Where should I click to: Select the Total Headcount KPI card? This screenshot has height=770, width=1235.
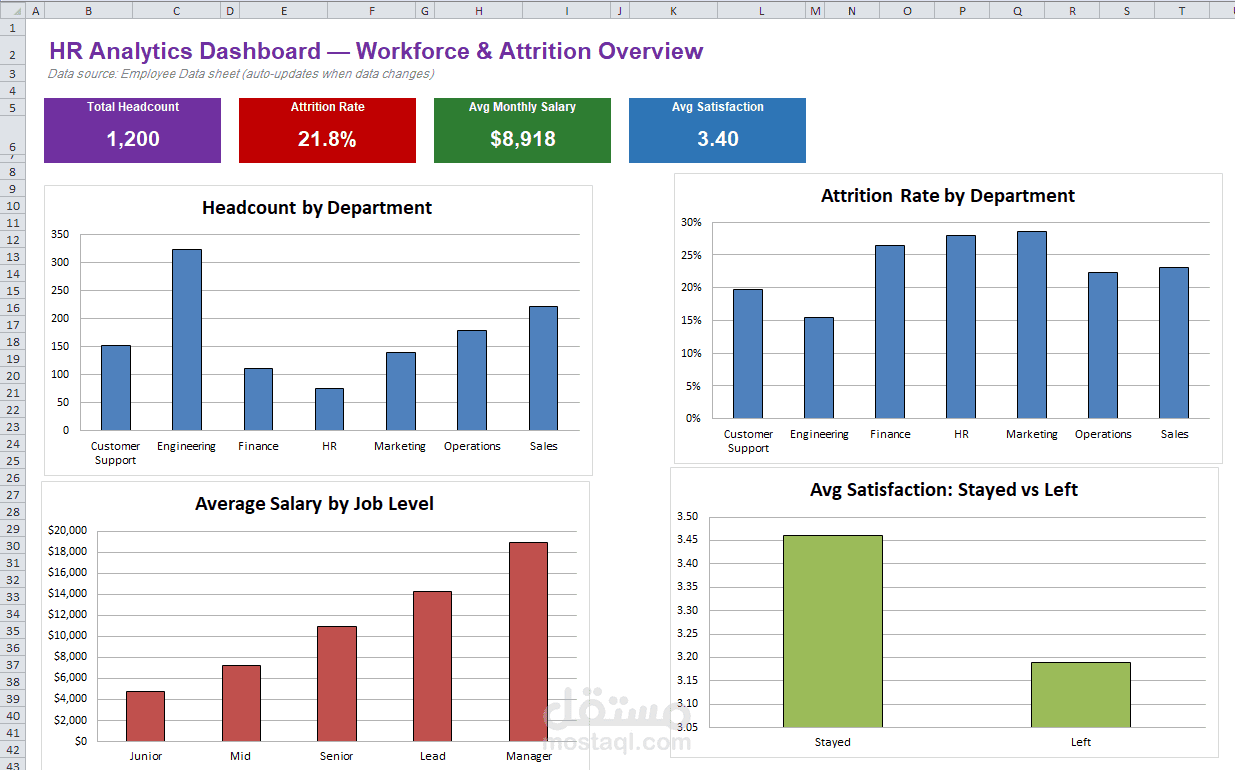(x=132, y=130)
